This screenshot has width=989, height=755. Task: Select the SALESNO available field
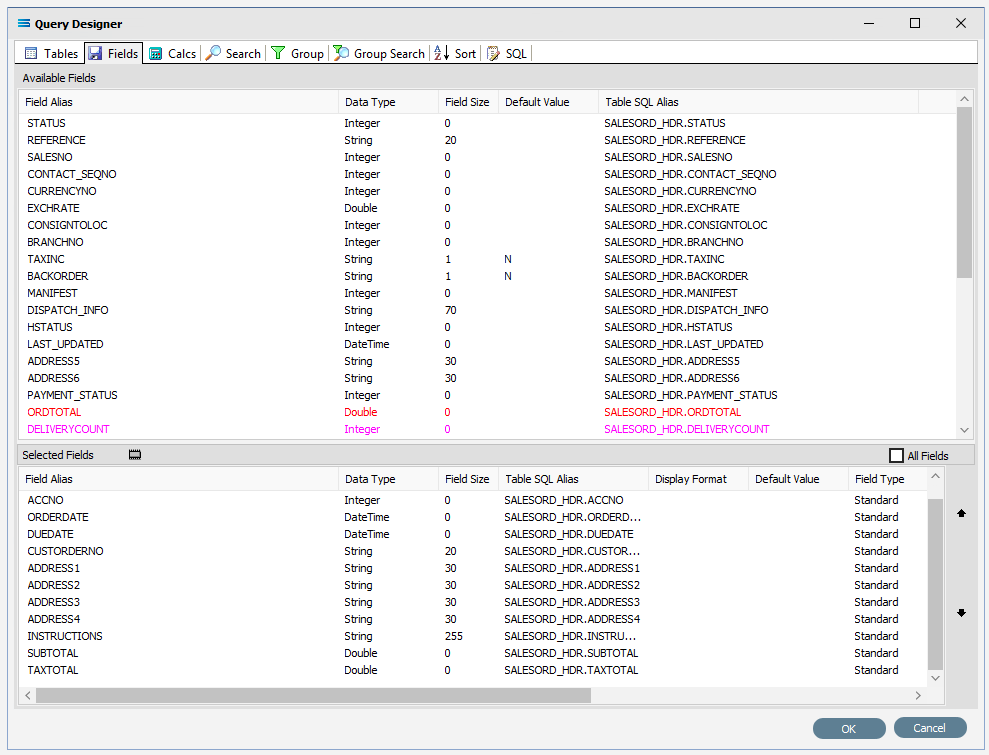[x=488, y=157]
